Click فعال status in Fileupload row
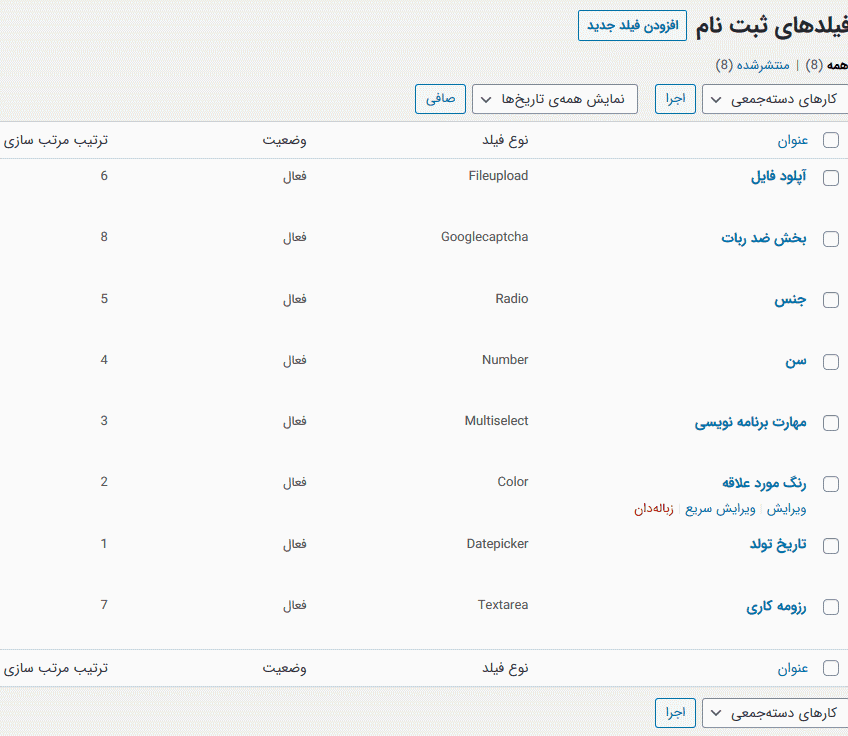848x736 pixels. 295,176
